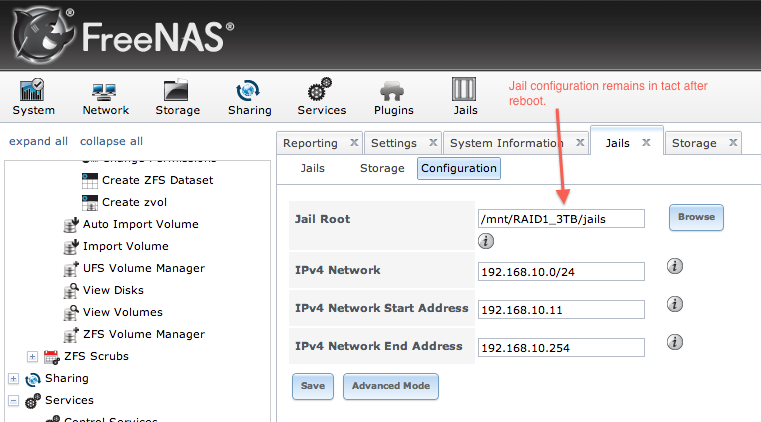This screenshot has width=761, height=422.
Task: Click the Sharing tree icon
Action: point(33,379)
